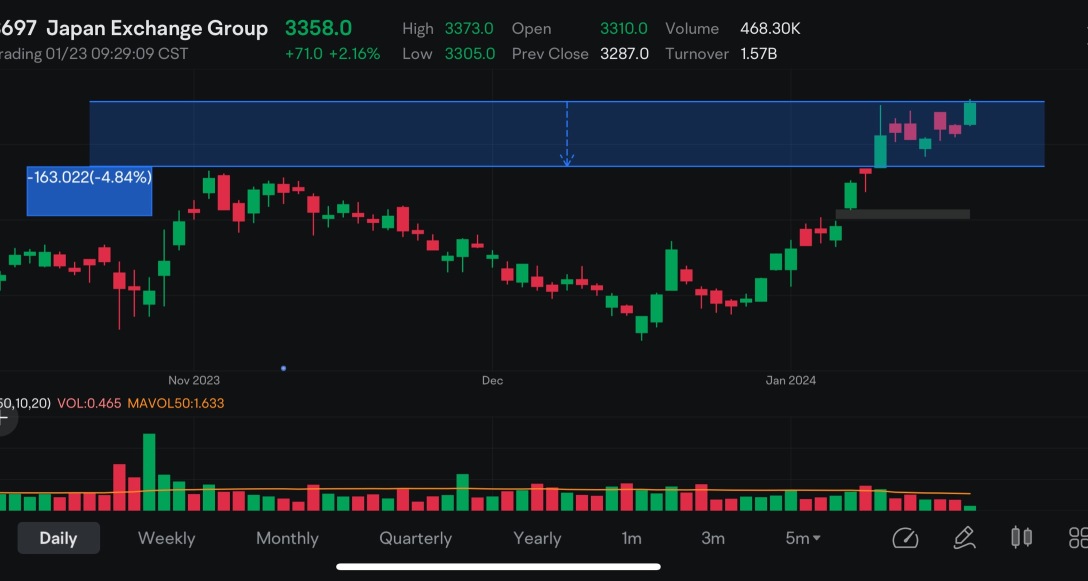Choose the 3m interval
The width and height of the screenshot is (1088, 581).
coord(713,538)
